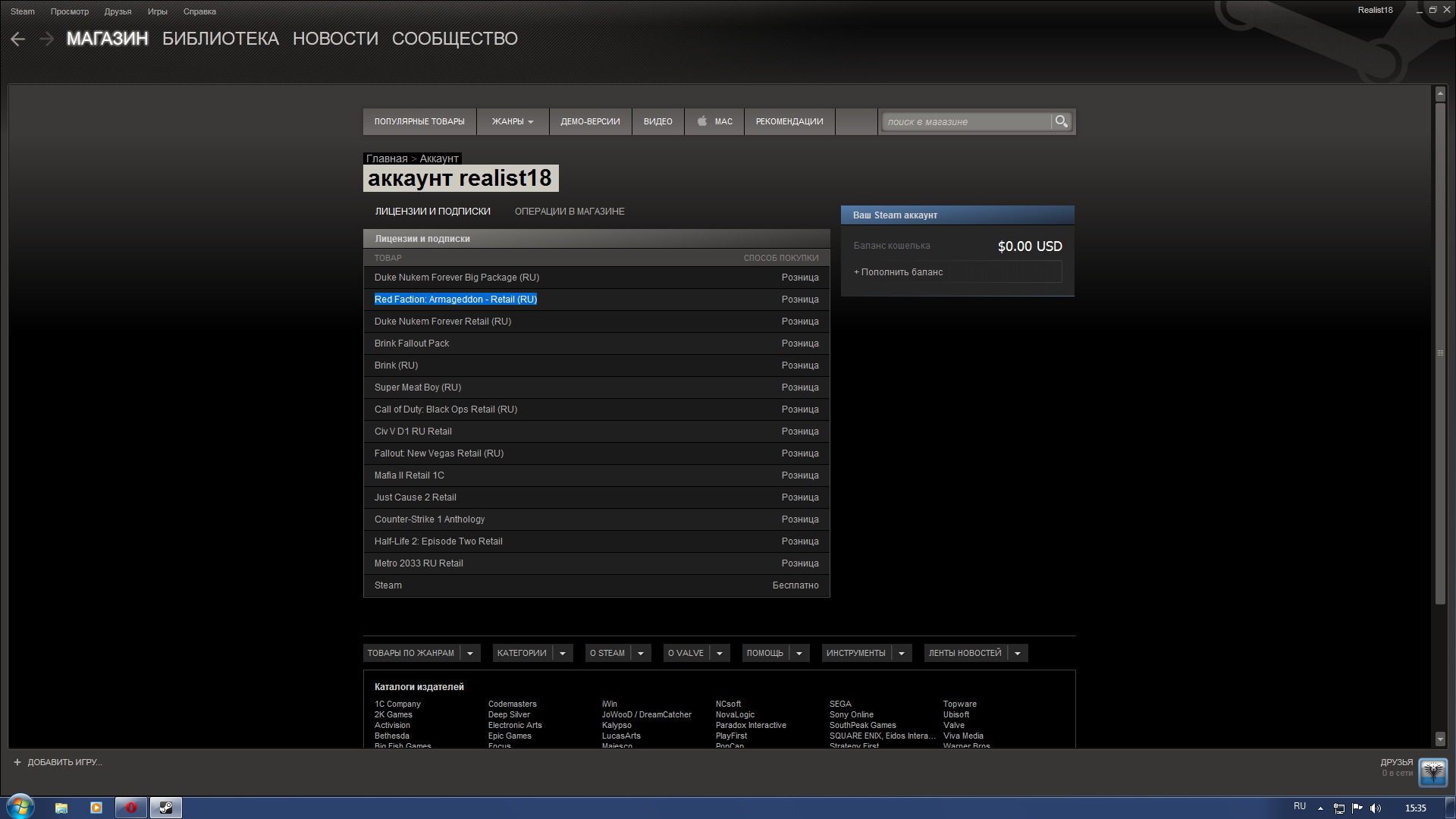Expand the Жанры dropdown
Screen dimensions: 1456x819
click(x=513, y=121)
